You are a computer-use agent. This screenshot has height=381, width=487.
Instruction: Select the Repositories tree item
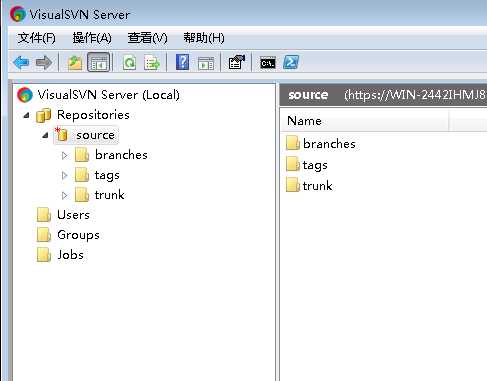click(x=93, y=115)
